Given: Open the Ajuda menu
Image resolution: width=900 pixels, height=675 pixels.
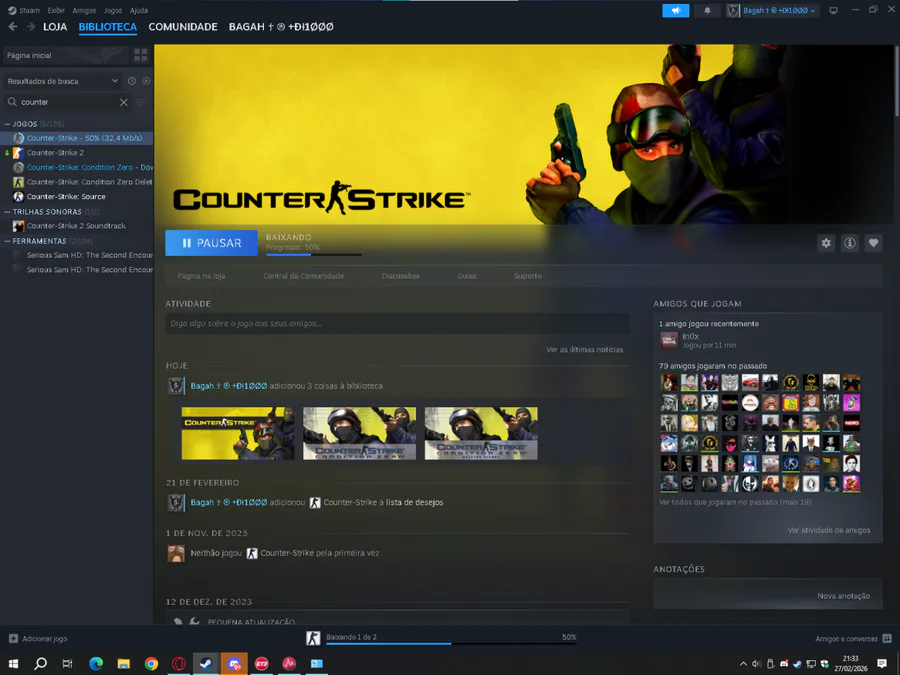Looking at the screenshot, I should click(139, 10).
